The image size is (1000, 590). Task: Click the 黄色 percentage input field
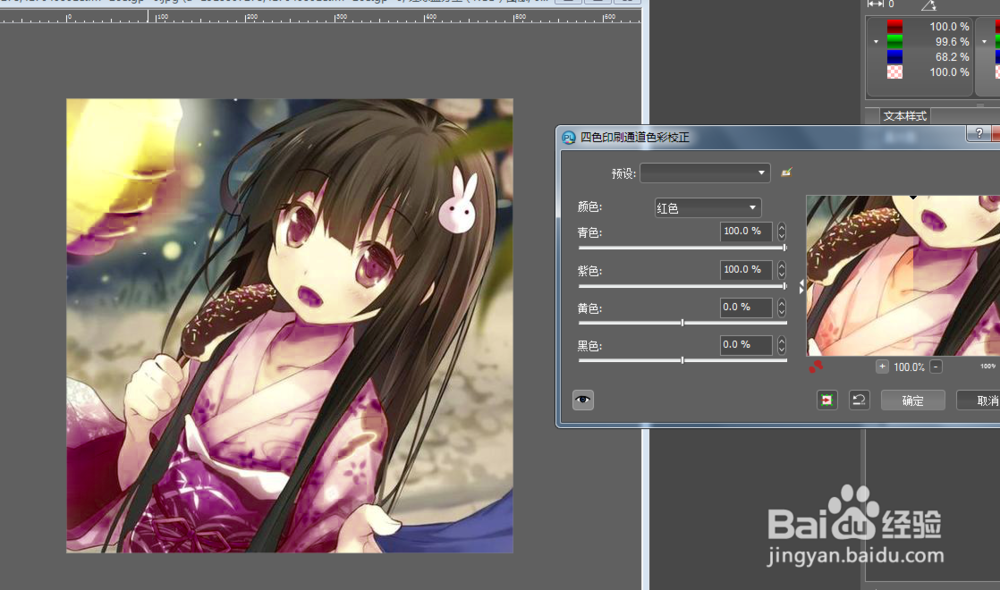746,307
